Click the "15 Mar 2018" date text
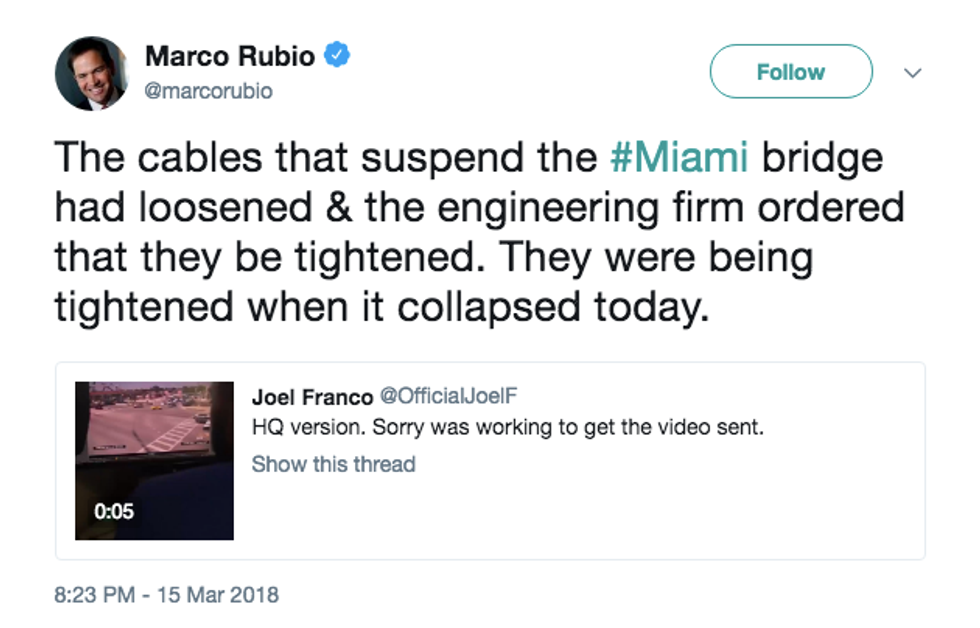 pos(216,595)
